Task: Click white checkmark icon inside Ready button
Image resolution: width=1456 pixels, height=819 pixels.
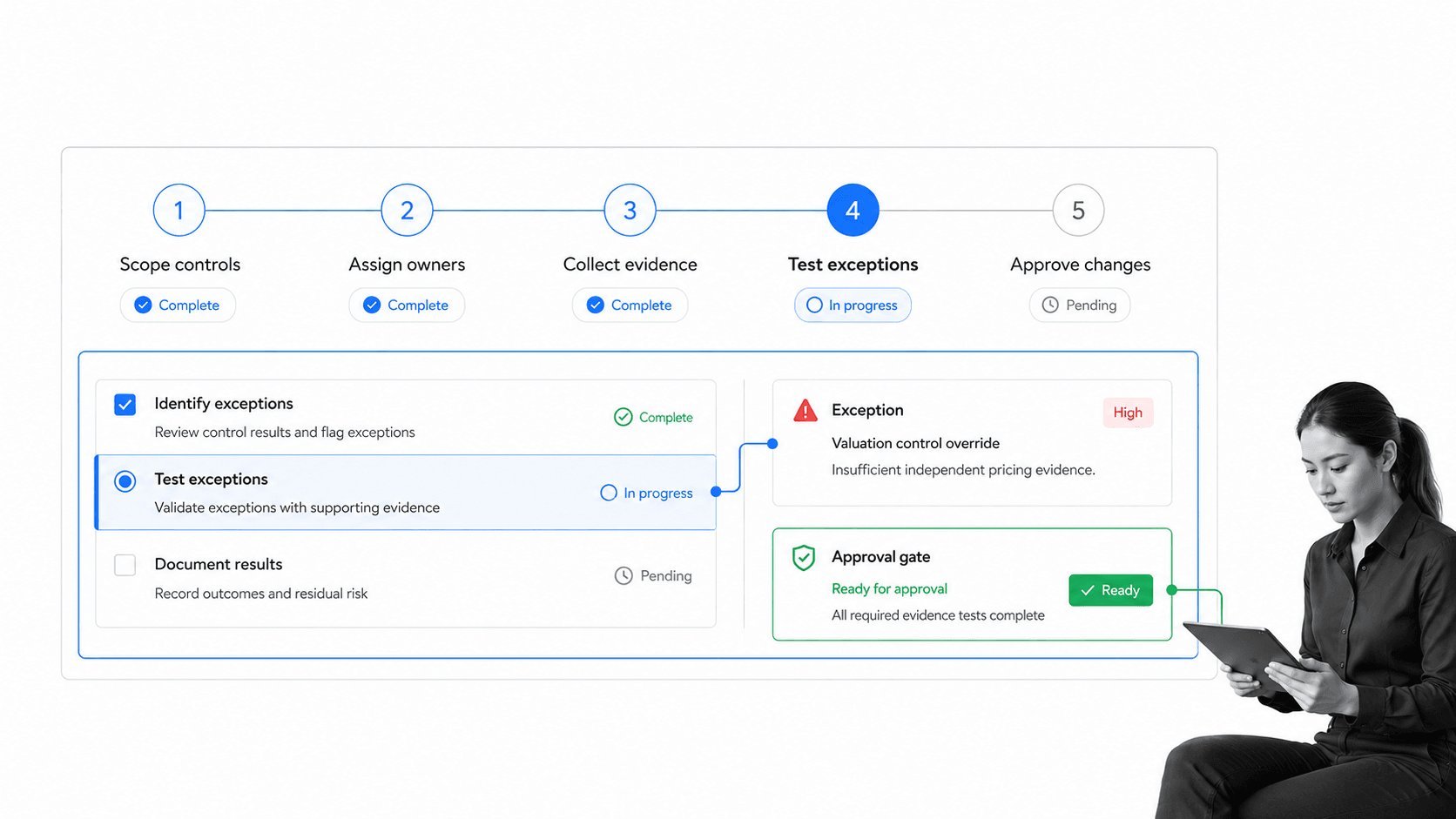Action: pyautogui.click(x=1088, y=590)
